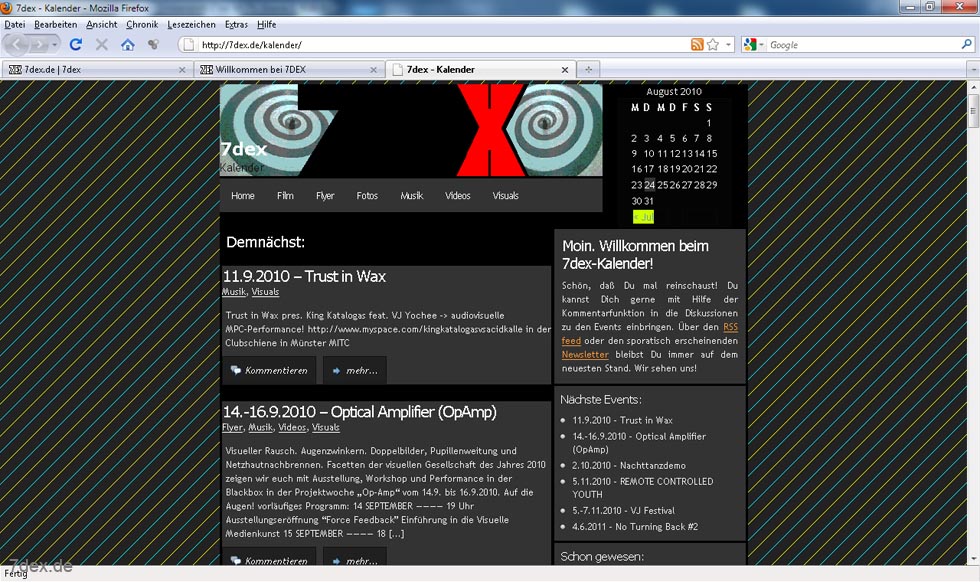Click the forward arrow navigation button
Viewport: 980px width, 582px height.
point(39,44)
